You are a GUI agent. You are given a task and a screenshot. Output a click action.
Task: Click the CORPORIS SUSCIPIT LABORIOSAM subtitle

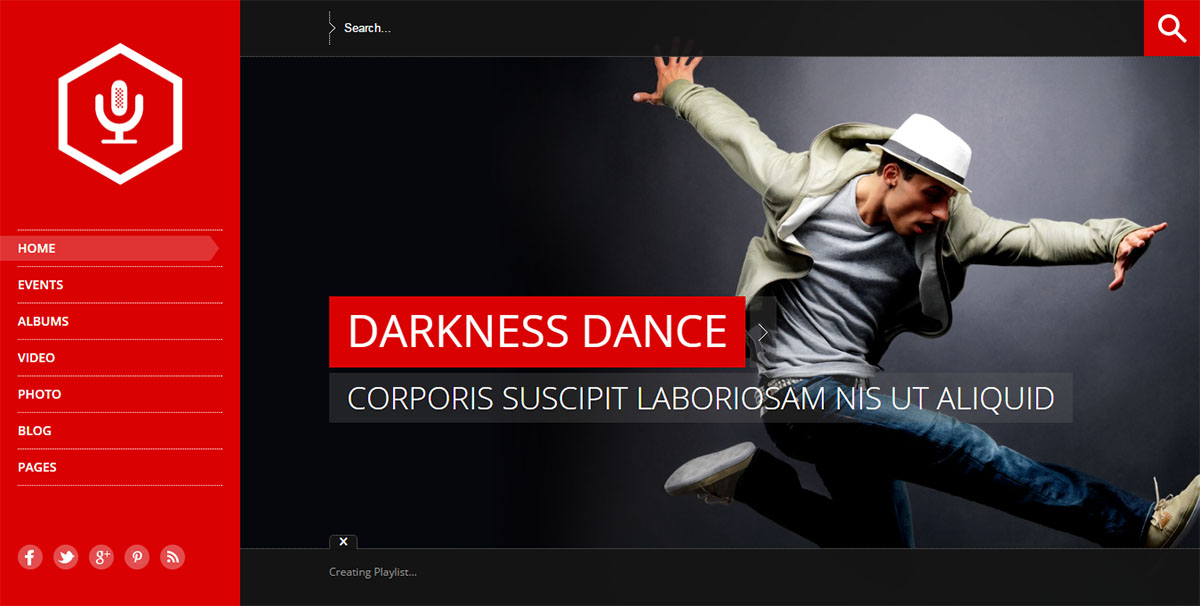pyautogui.click(x=701, y=398)
